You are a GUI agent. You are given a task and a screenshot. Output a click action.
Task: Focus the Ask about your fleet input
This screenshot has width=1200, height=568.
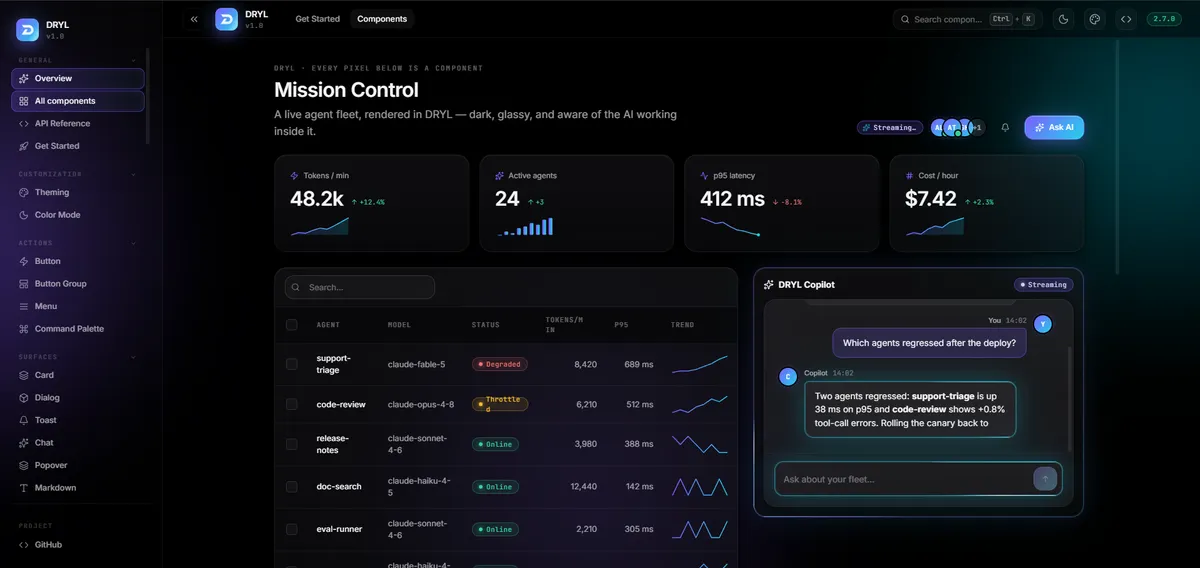pyautogui.click(x=905, y=479)
